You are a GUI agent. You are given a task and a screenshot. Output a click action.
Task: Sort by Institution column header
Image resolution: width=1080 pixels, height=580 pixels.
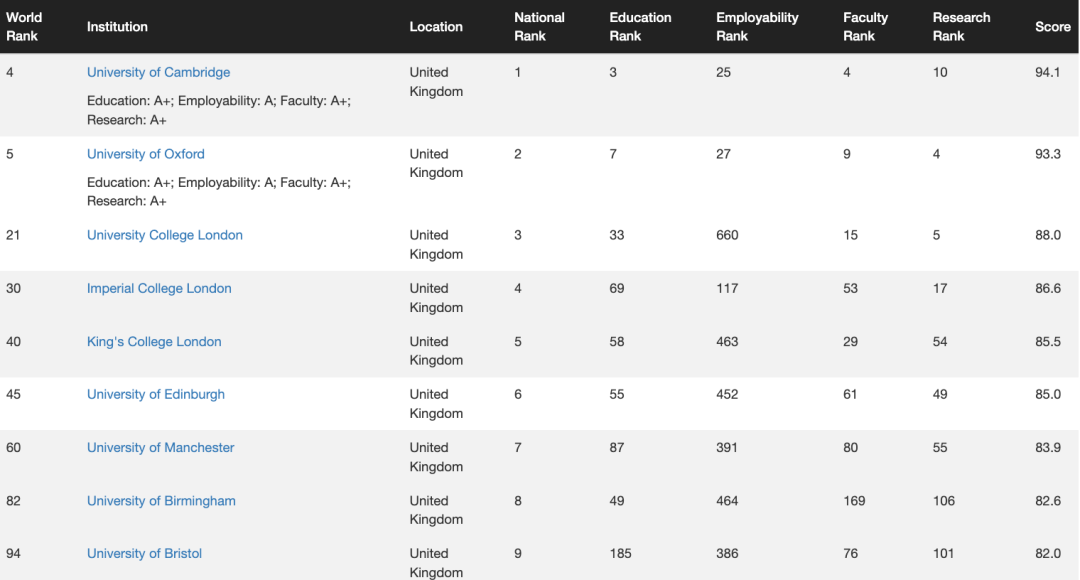[117, 27]
